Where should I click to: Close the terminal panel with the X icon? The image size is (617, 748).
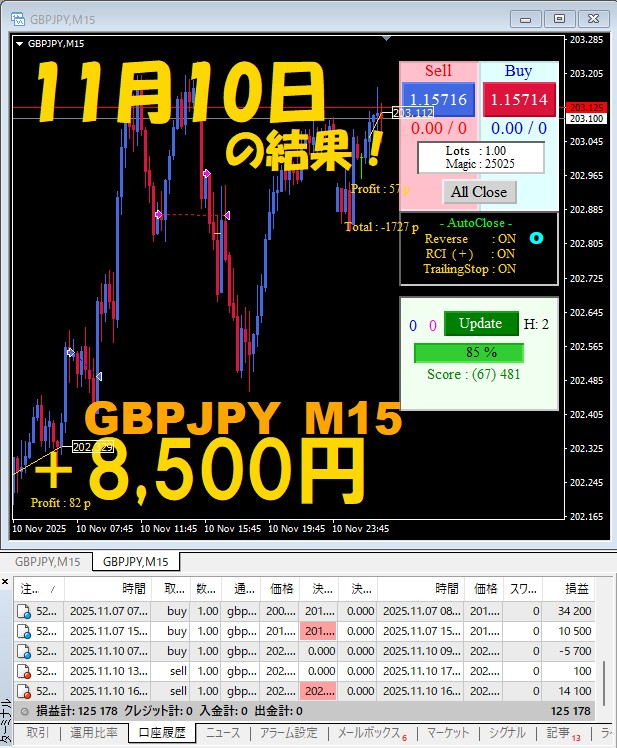click(5, 581)
